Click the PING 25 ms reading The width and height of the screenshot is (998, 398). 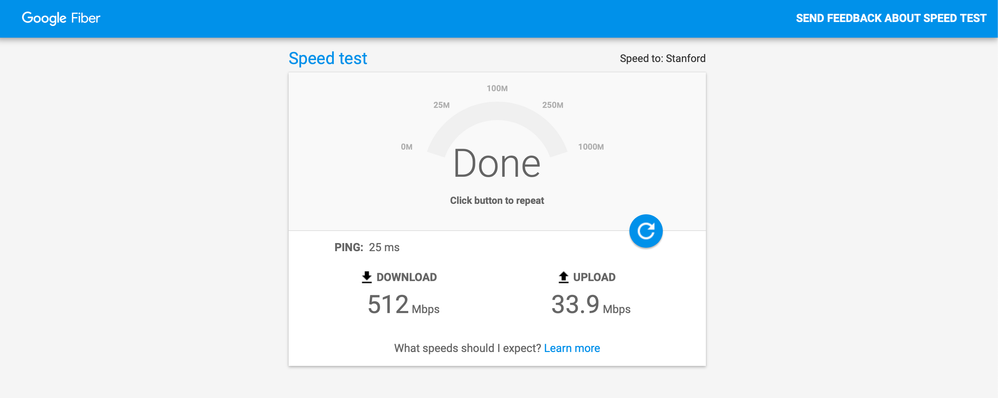pos(367,247)
